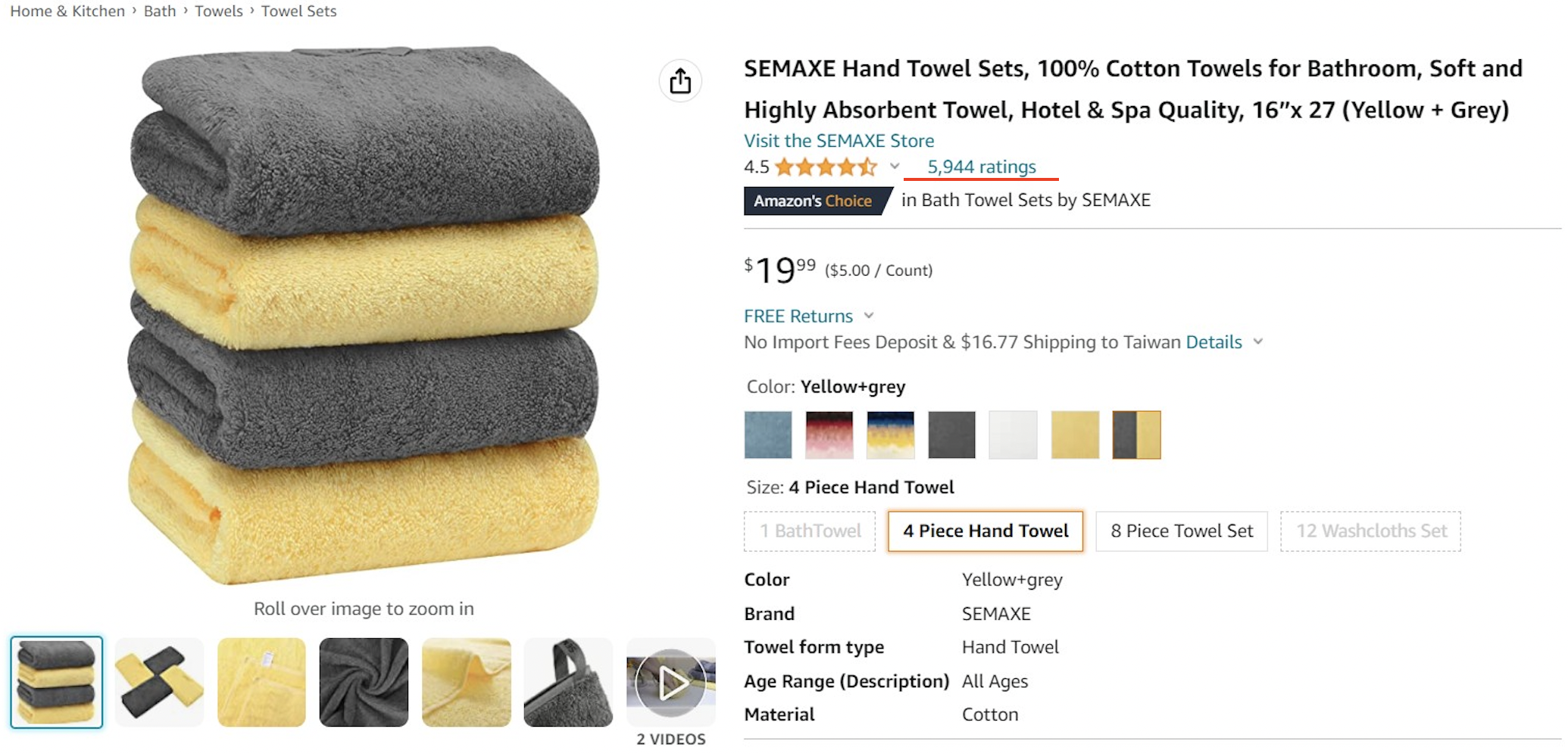Choose the 1 BathTowel size option
The image size is (1568, 754).
pyautogui.click(x=810, y=531)
